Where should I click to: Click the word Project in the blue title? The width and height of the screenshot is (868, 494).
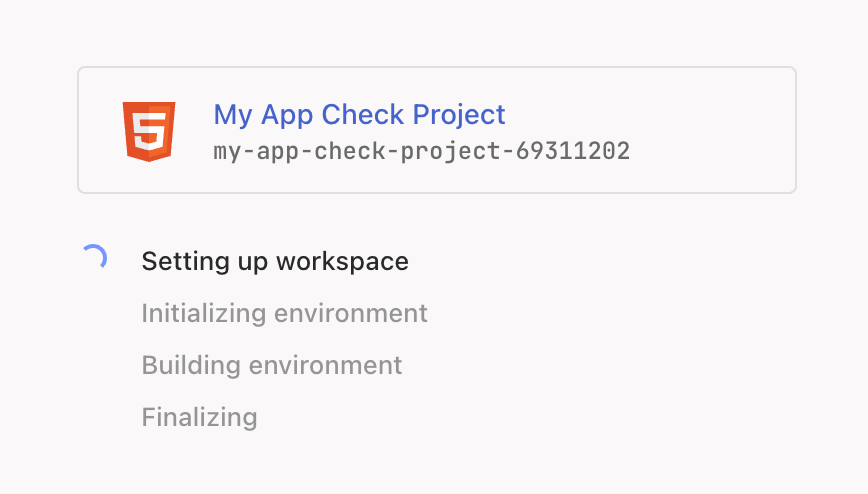(461, 114)
